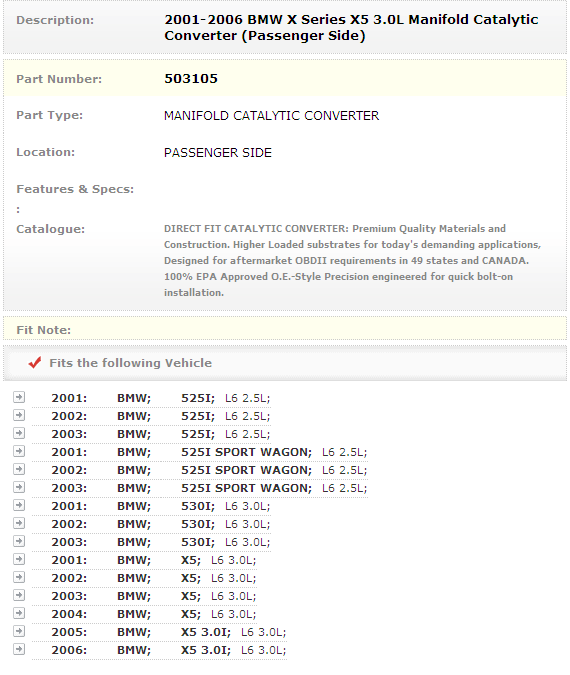This screenshot has width=570, height=675.
Task: Click arrow icon beside 2001 BMW 530I
Action: [19, 505]
